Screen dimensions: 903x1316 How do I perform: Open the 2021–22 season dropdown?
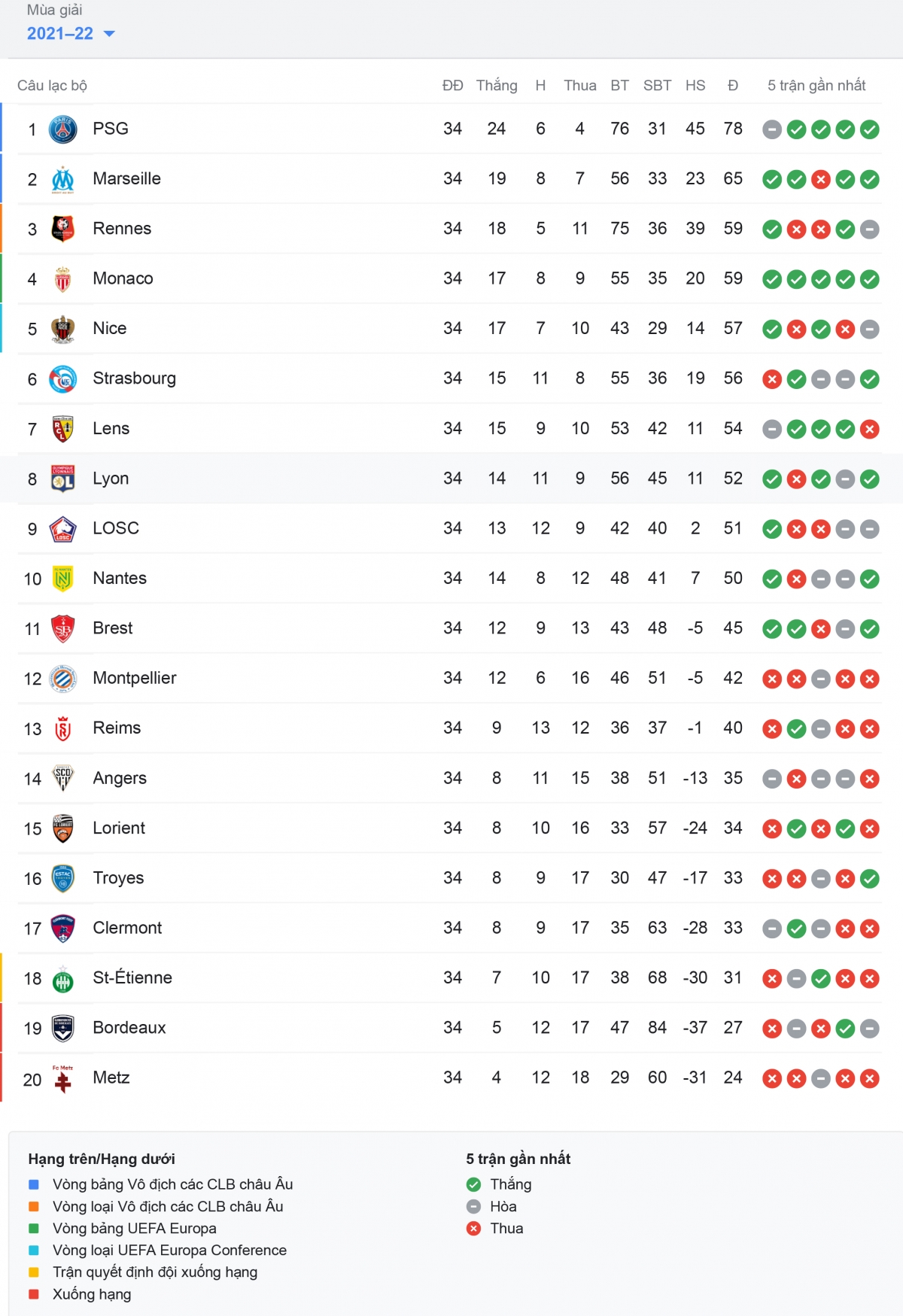coord(71,33)
